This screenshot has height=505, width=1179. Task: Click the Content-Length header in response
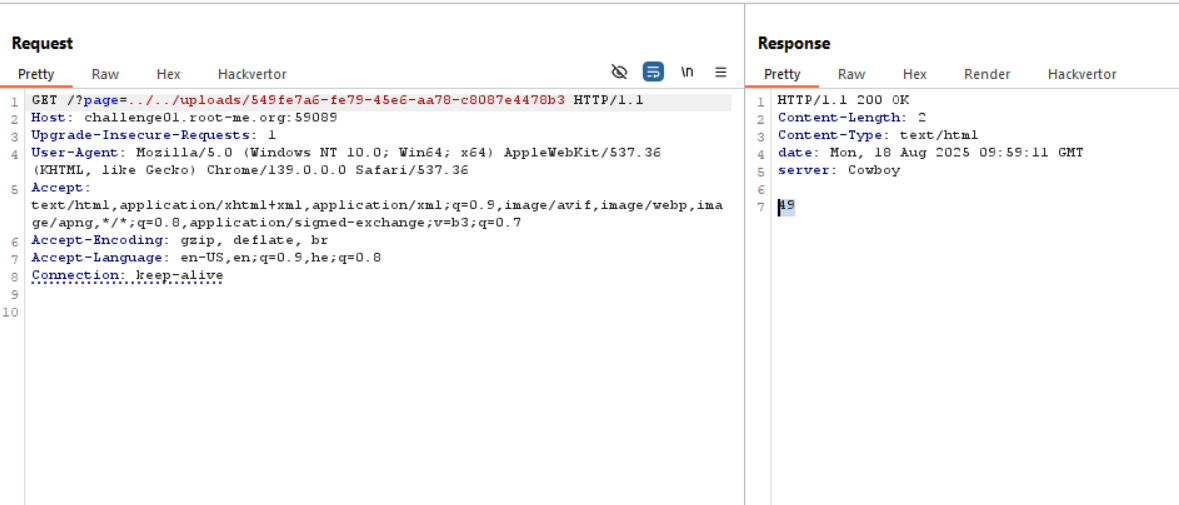851,118
